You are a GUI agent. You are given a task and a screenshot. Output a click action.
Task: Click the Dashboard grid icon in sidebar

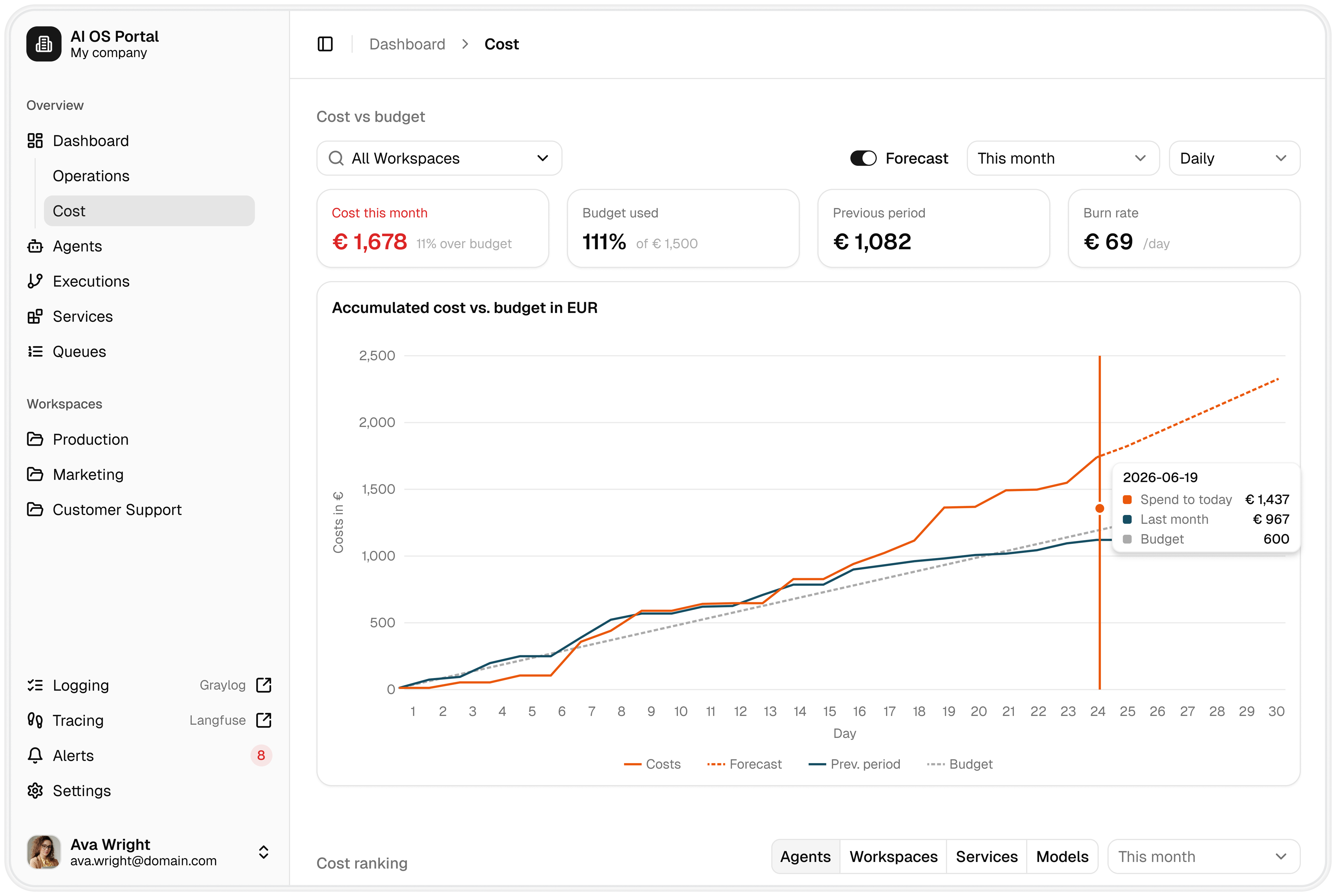pos(35,140)
